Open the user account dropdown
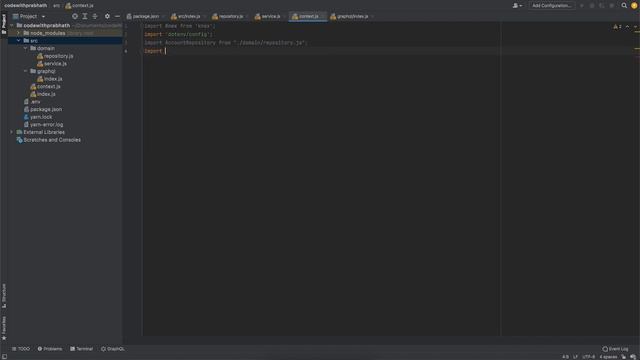Screen dimensions: 640x360 517,6
